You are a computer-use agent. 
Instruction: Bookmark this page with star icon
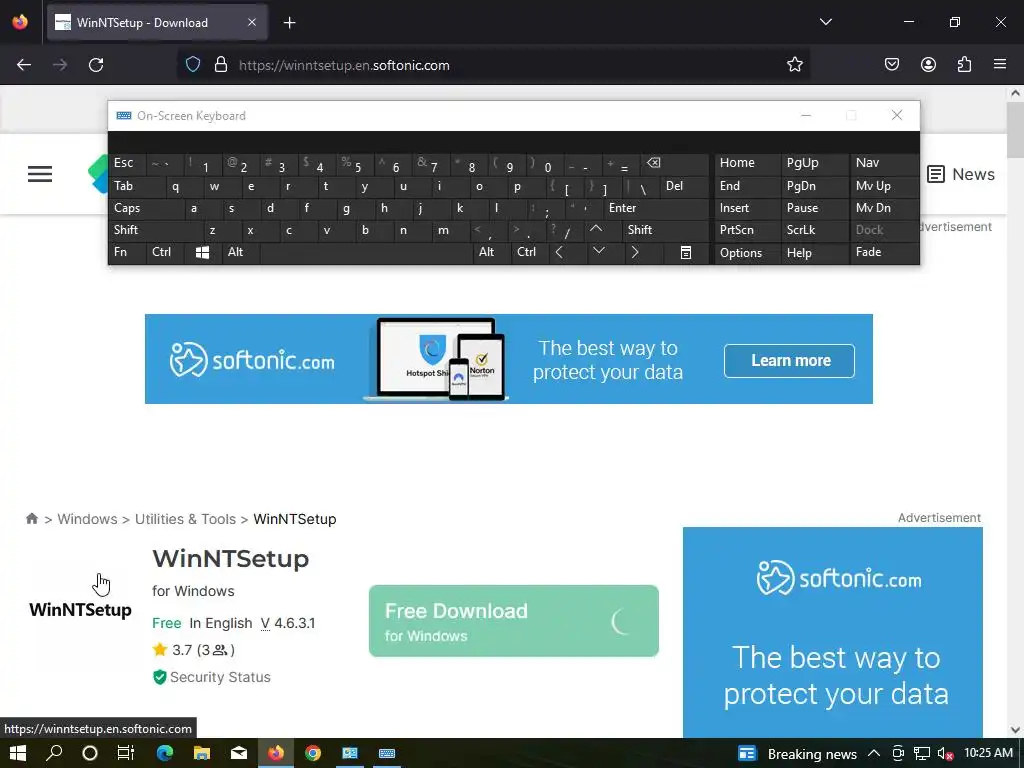pyautogui.click(x=795, y=65)
